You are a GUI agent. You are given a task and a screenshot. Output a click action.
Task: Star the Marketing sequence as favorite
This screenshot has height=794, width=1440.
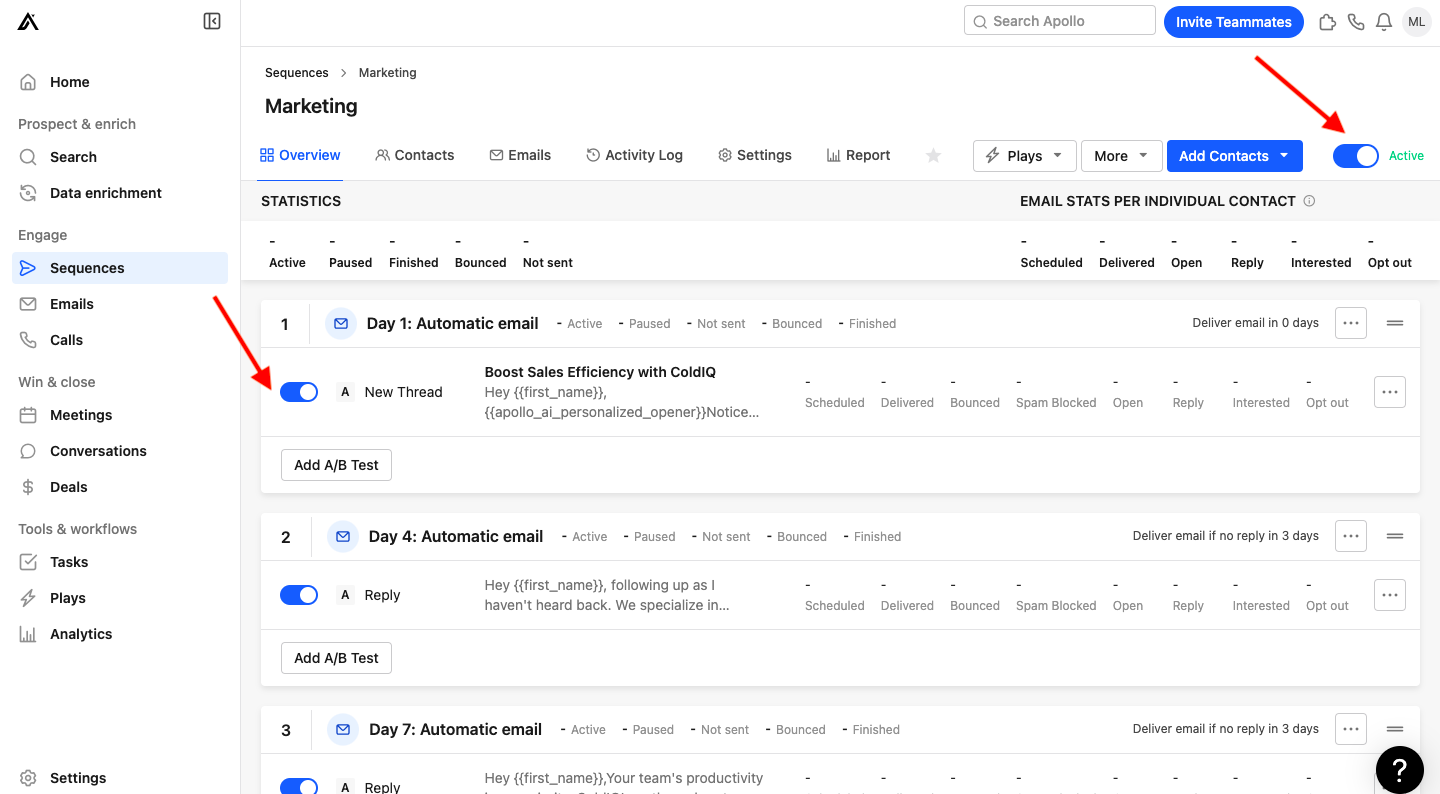(x=933, y=156)
